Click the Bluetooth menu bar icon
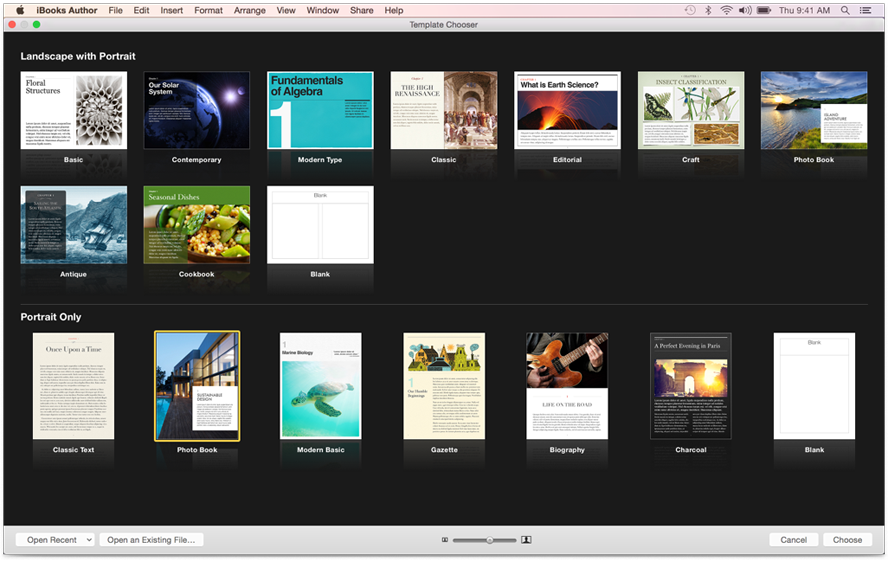888x562 pixels. (707, 10)
